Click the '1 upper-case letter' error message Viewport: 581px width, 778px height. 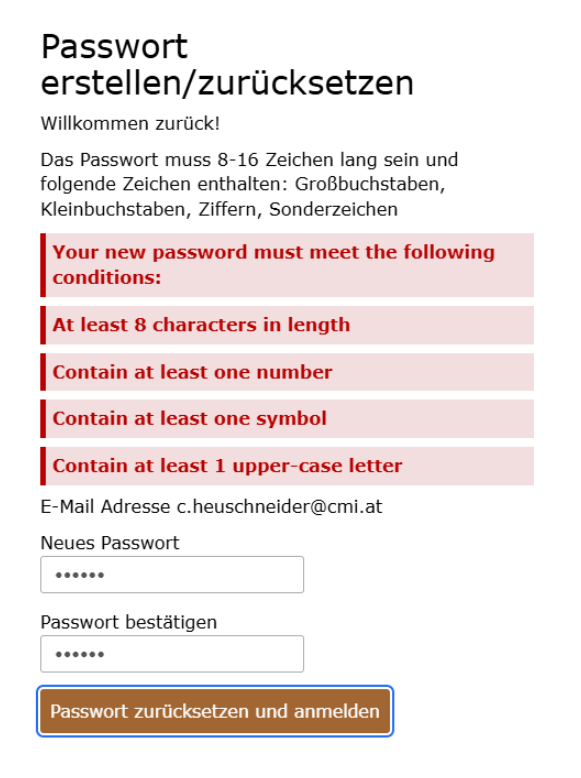tap(287, 466)
